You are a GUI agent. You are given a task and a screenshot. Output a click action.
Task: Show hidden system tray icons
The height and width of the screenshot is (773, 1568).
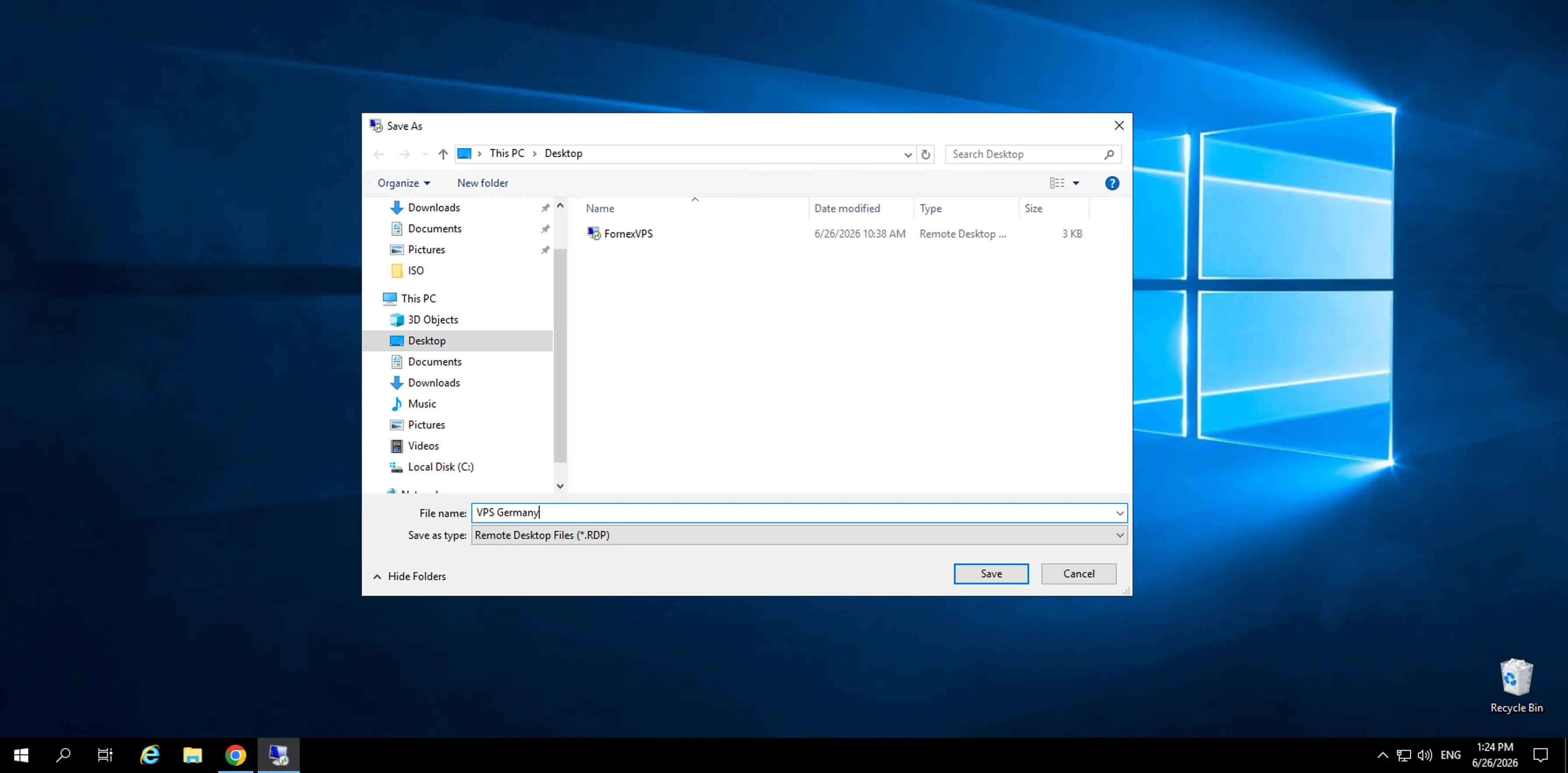pos(1382,755)
